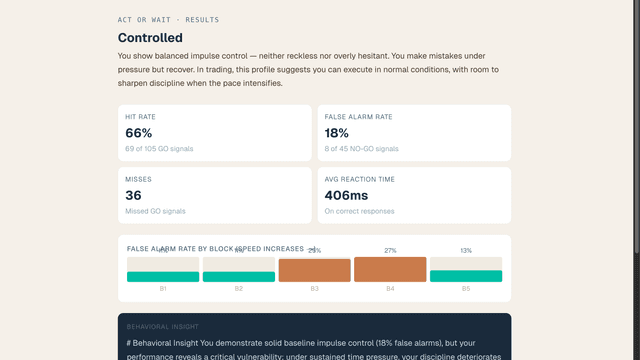Viewport: 640px width, 360px height.
Task: Click "8 of 45 NO-GO signals" text
Action: pyautogui.click(x=361, y=149)
